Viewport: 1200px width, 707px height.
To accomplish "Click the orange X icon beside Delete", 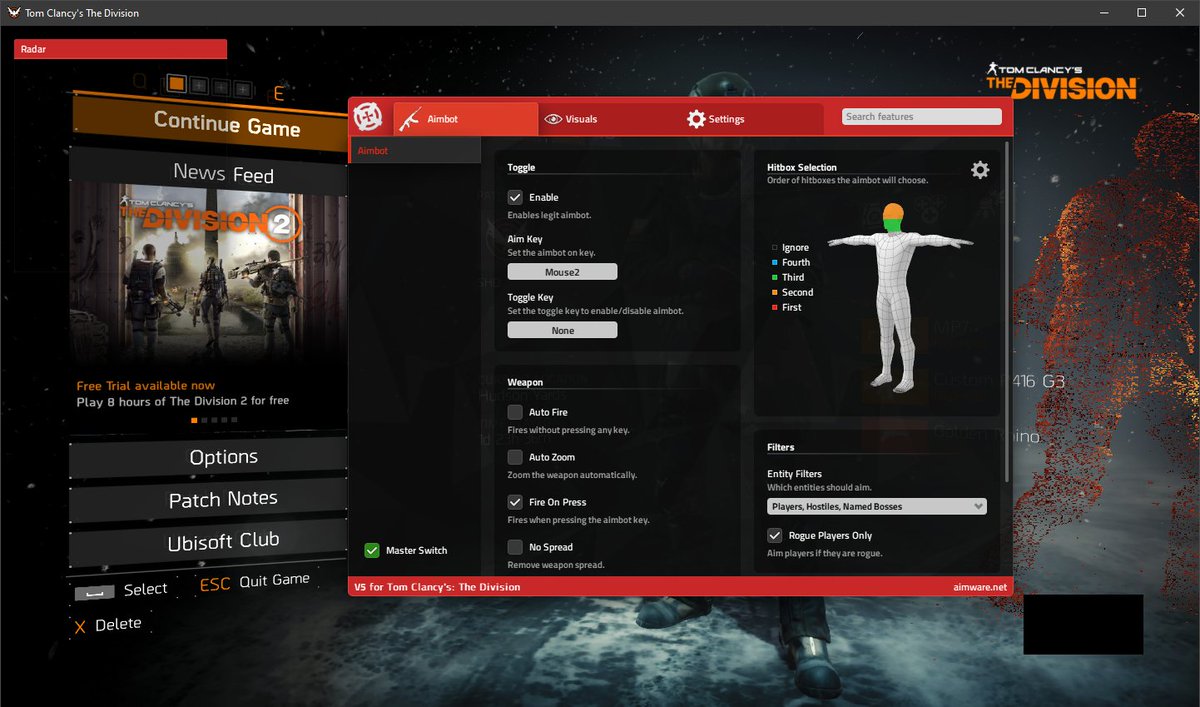I will [x=80, y=627].
